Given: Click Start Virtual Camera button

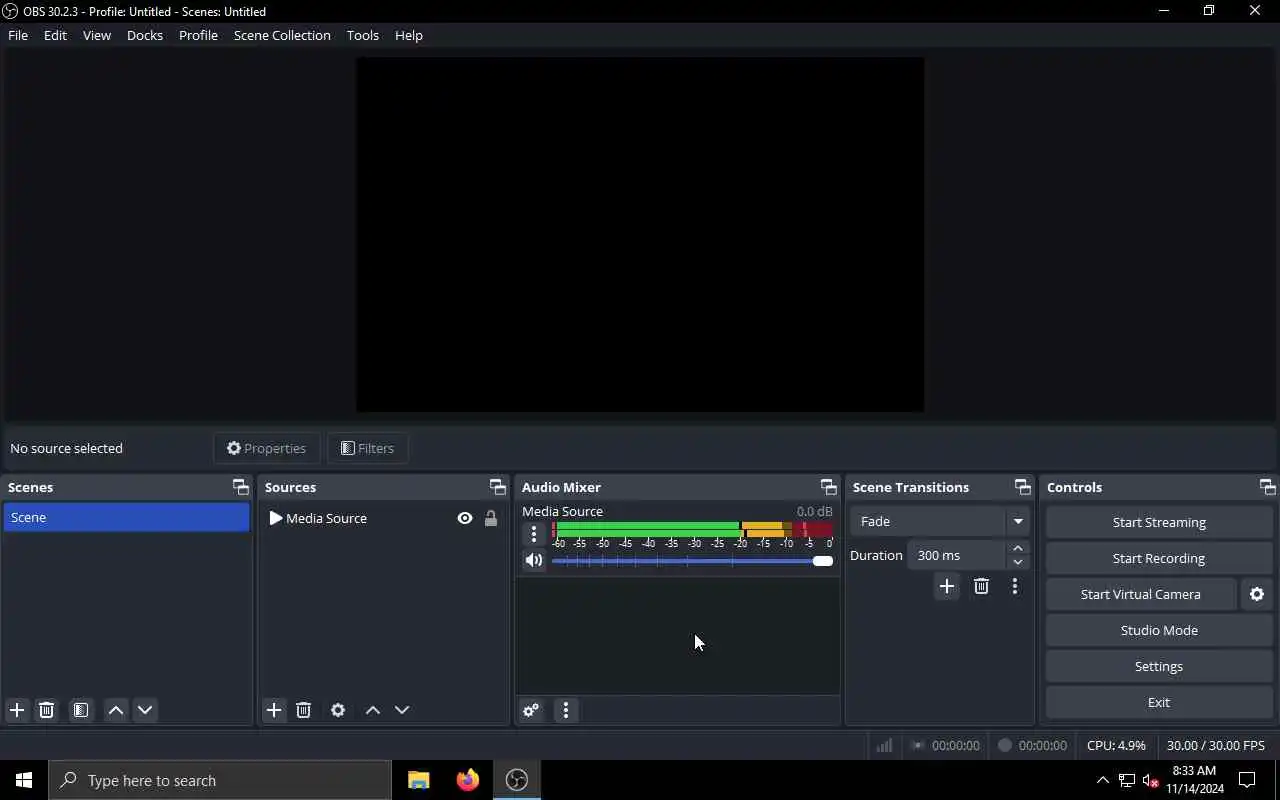Looking at the screenshot, I should tap(1141, 594).
